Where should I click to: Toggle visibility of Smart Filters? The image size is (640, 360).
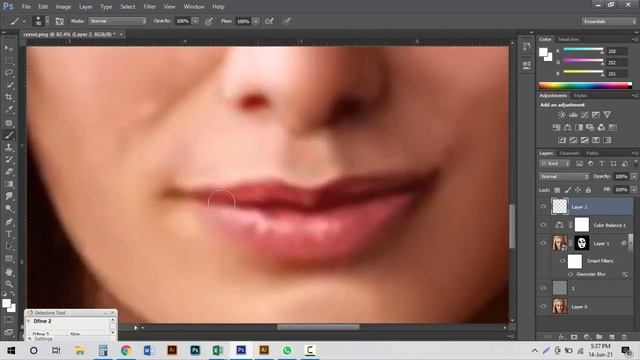pyautogui.click(x=562, y=261)
